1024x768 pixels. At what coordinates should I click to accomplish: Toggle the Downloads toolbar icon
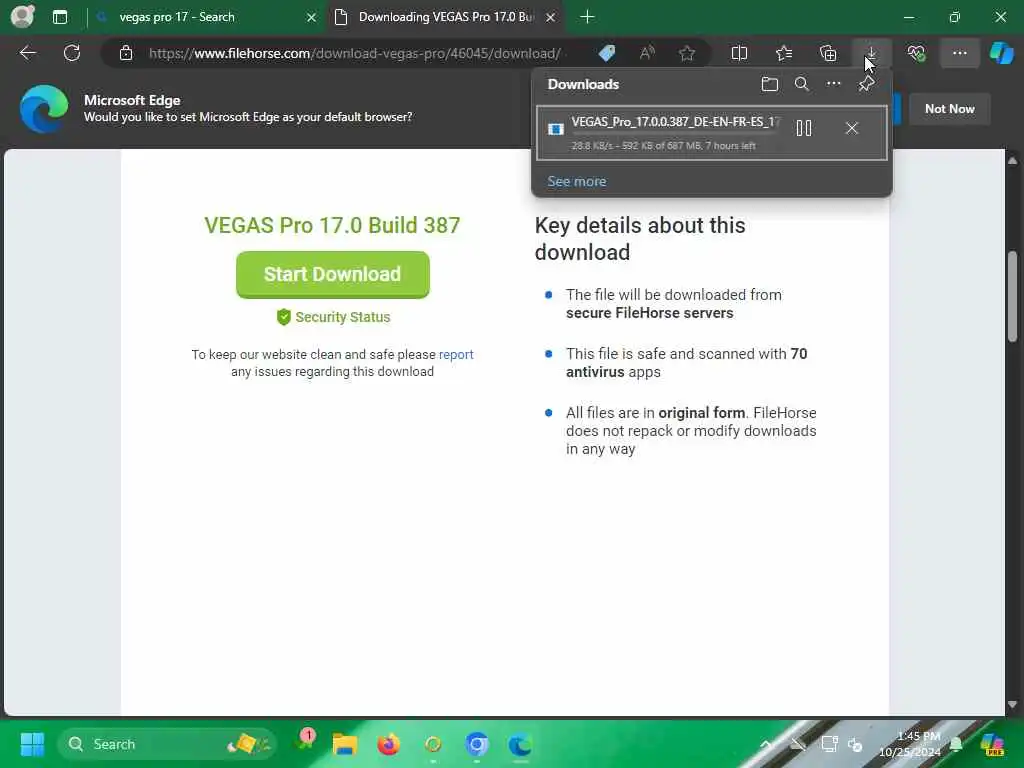point(872,53)
